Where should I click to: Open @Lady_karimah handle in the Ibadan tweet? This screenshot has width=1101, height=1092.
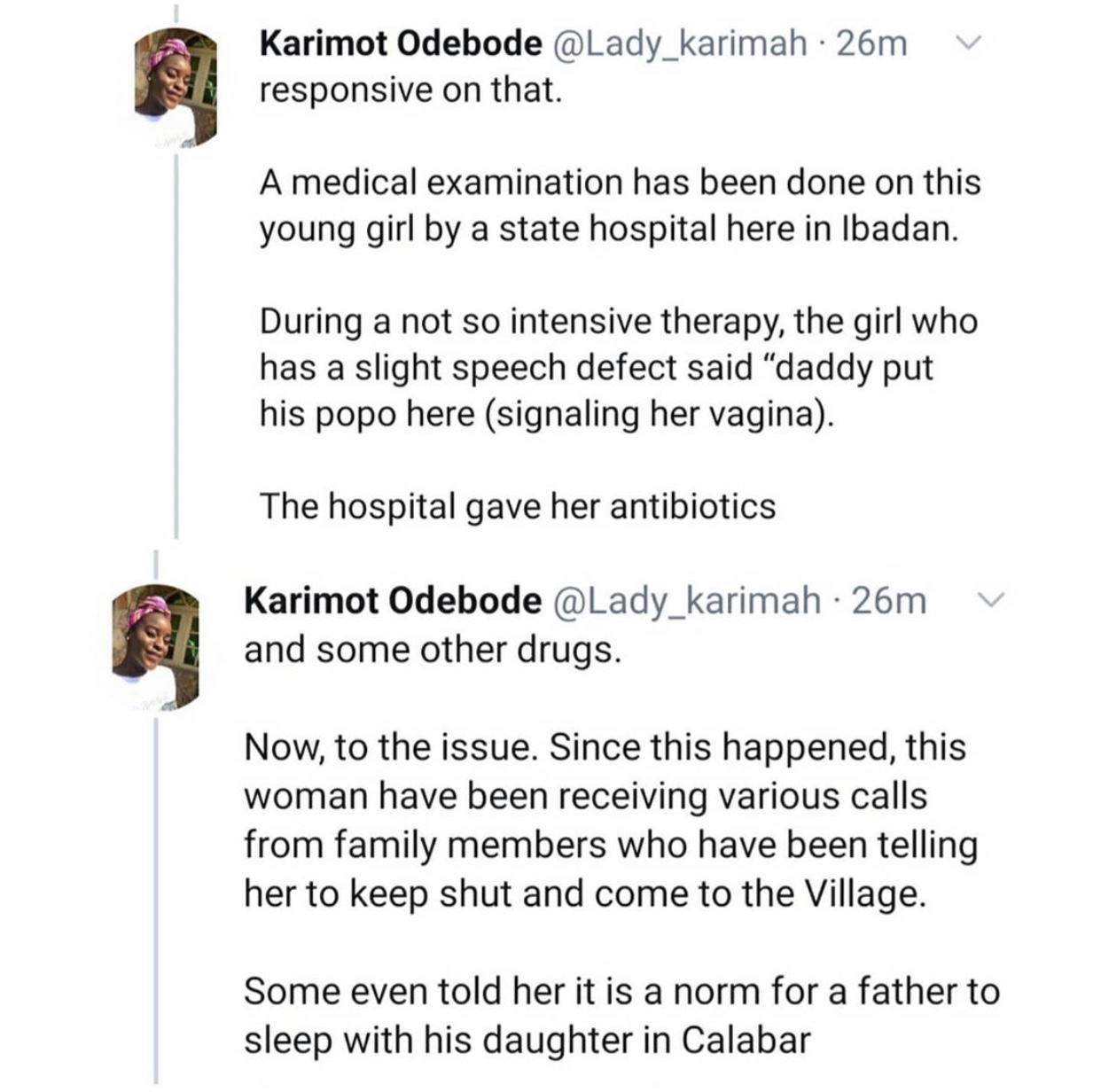(681, 43)
